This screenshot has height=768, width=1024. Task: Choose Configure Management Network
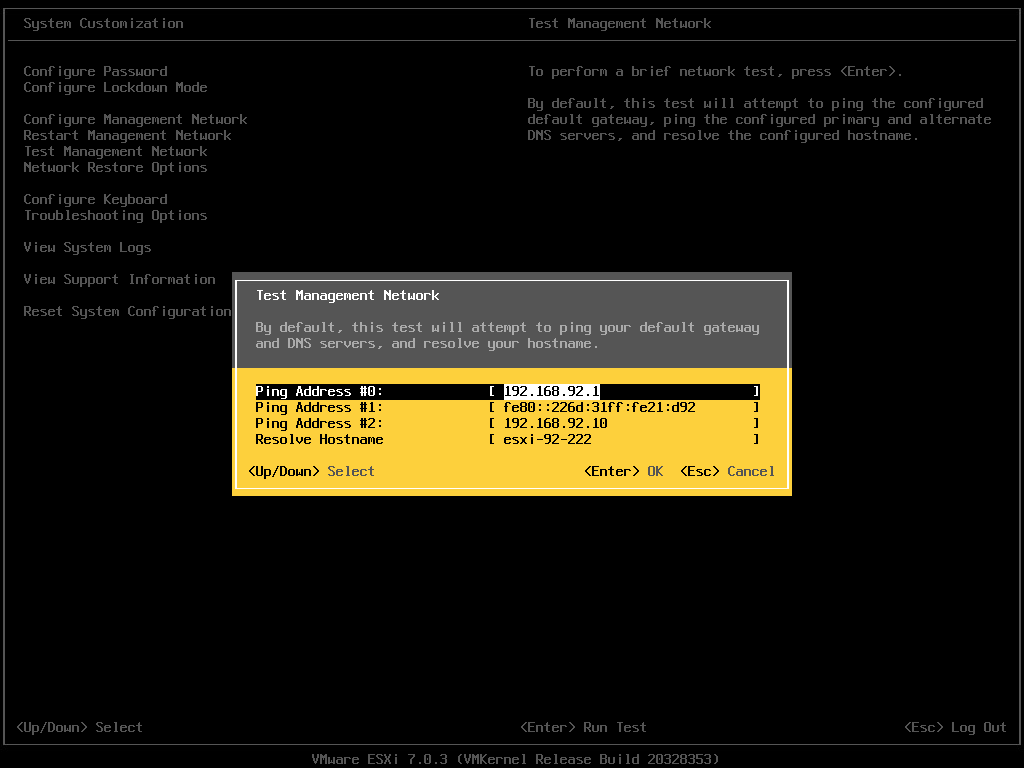coord(135,119)
